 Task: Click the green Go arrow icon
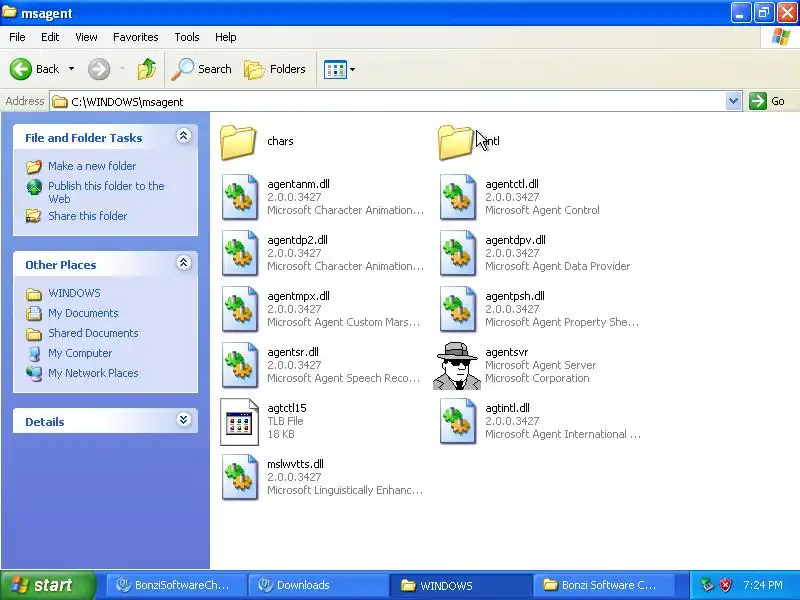pos(758,101)
